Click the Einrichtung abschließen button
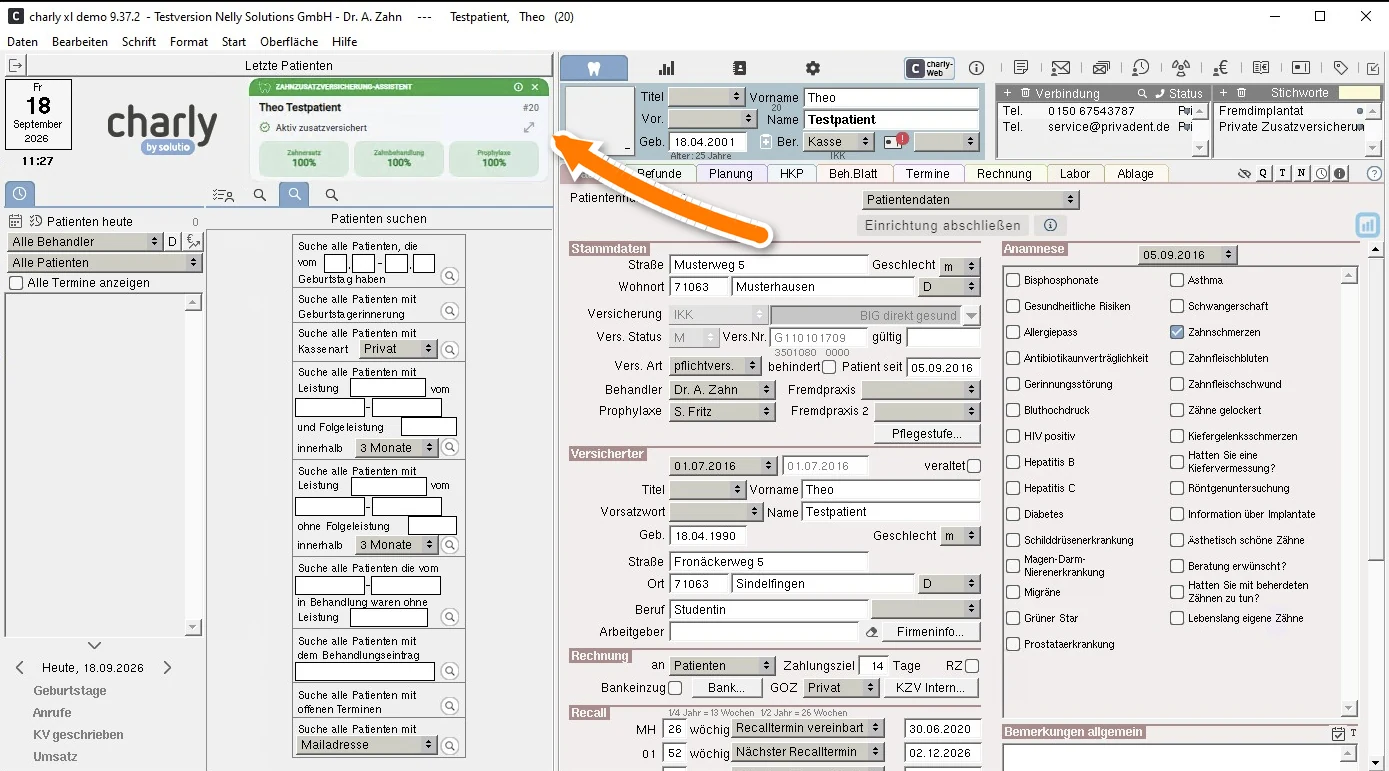Image resolution: width=1389 pixels, height=771 pixels. click(x=943, y=226)
